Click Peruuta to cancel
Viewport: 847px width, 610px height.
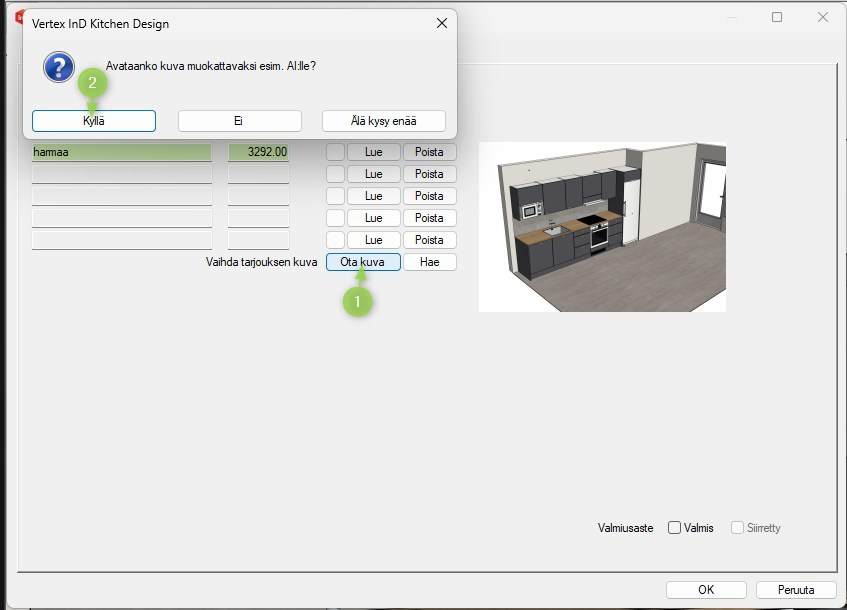coord(796,590)
